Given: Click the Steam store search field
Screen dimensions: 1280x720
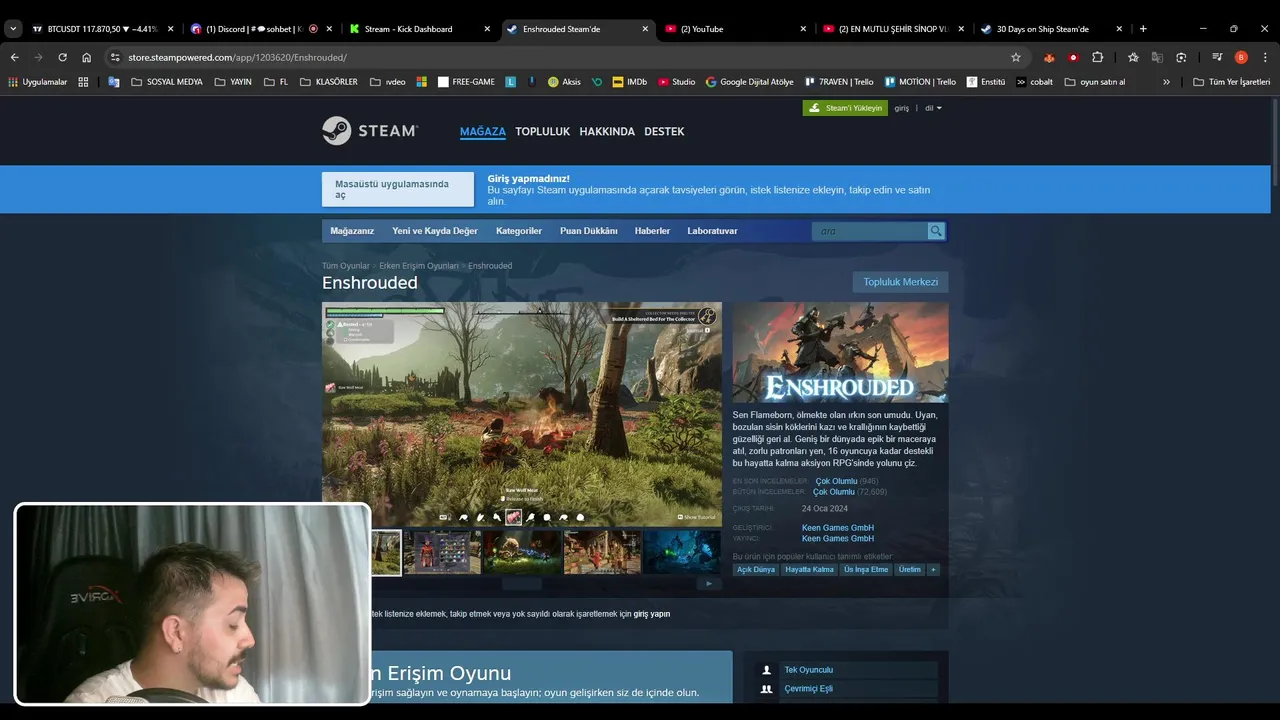Looking at the screenshot, I should pos(870,231).
